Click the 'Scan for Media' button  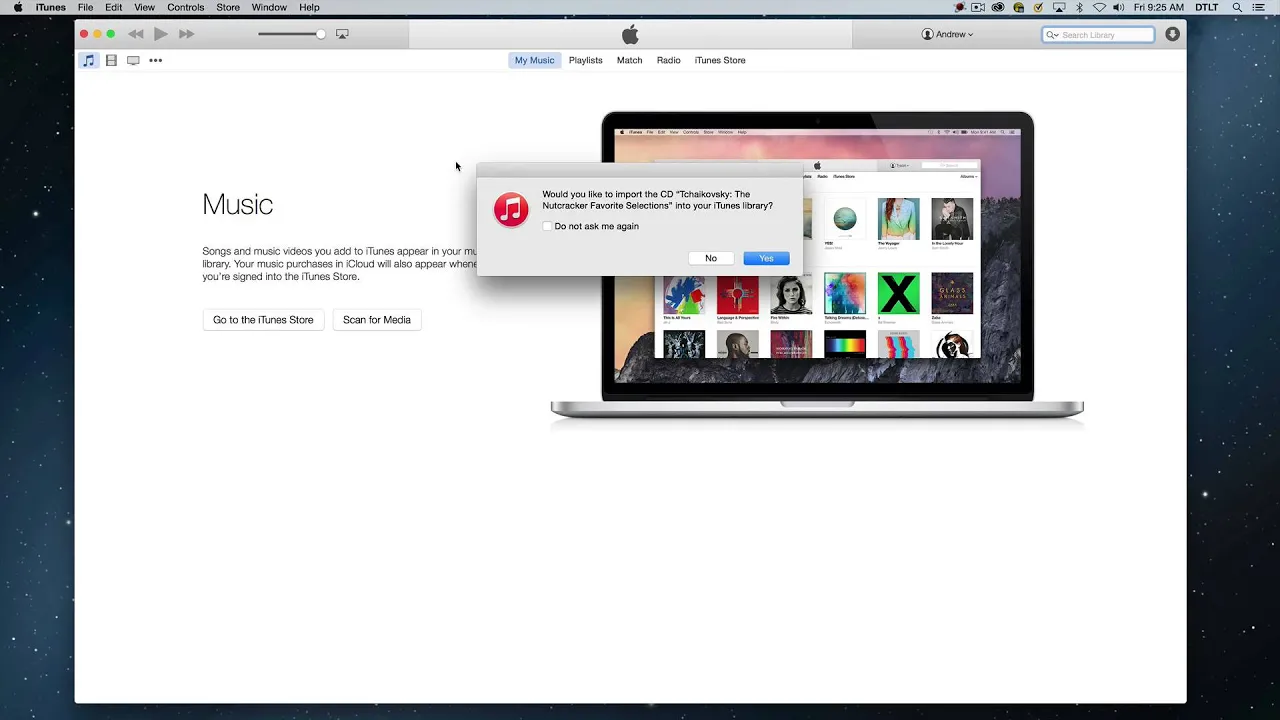point(377,320)
